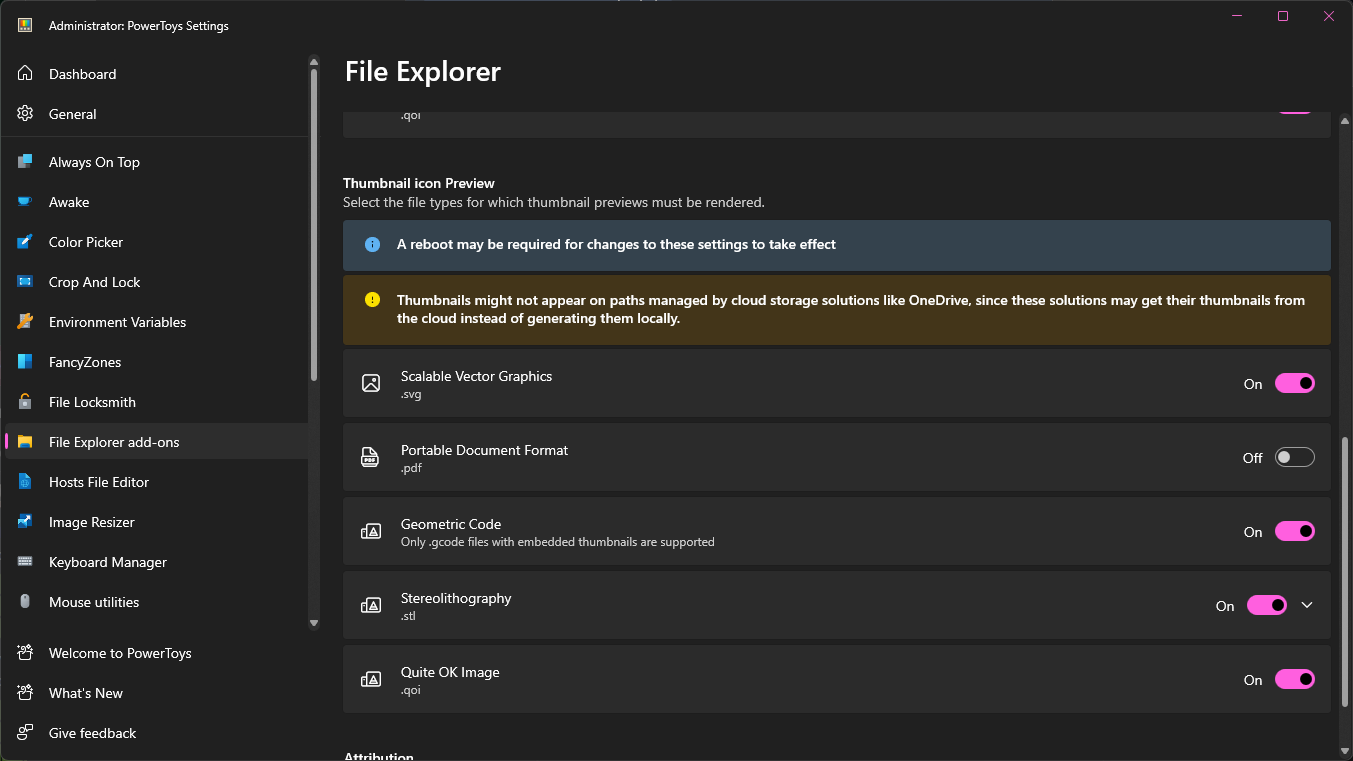Open Keyboard Manager settings
The width and height of the screenshot is (1353, 761).
(x=157, y=562)
